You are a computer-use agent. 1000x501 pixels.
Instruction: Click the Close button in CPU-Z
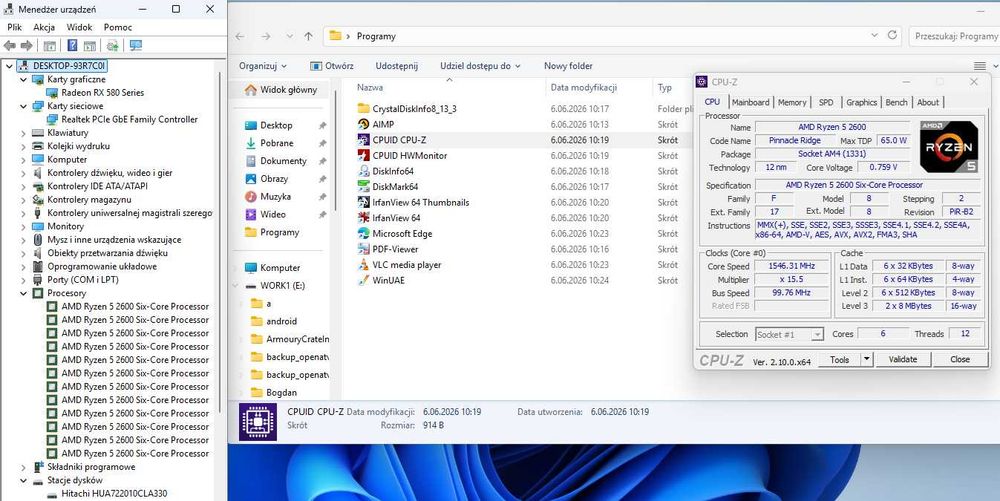pyautogui.click(x=960, y=359)
